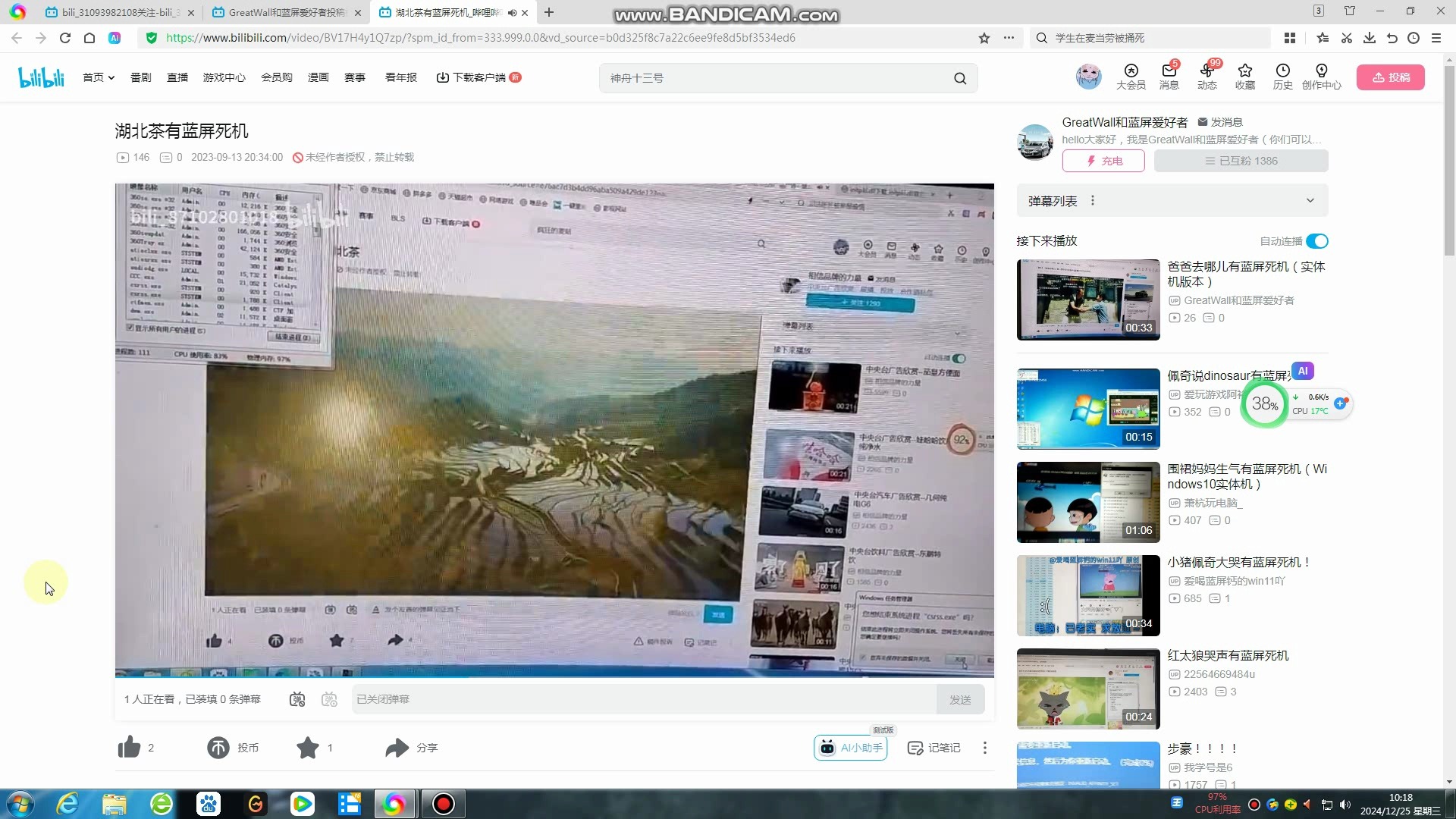Open the 历史 history icon

coord(1282,77)
